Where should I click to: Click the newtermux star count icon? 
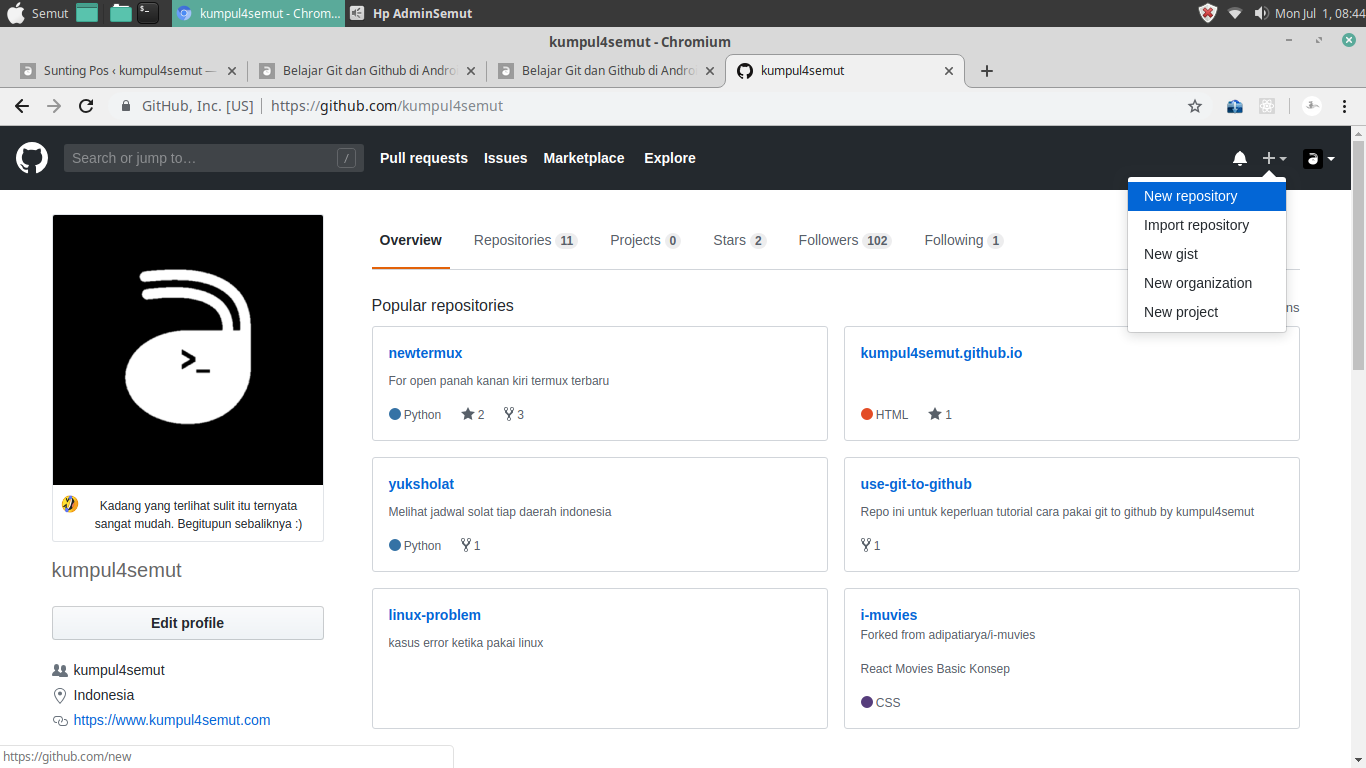(467, 414)
